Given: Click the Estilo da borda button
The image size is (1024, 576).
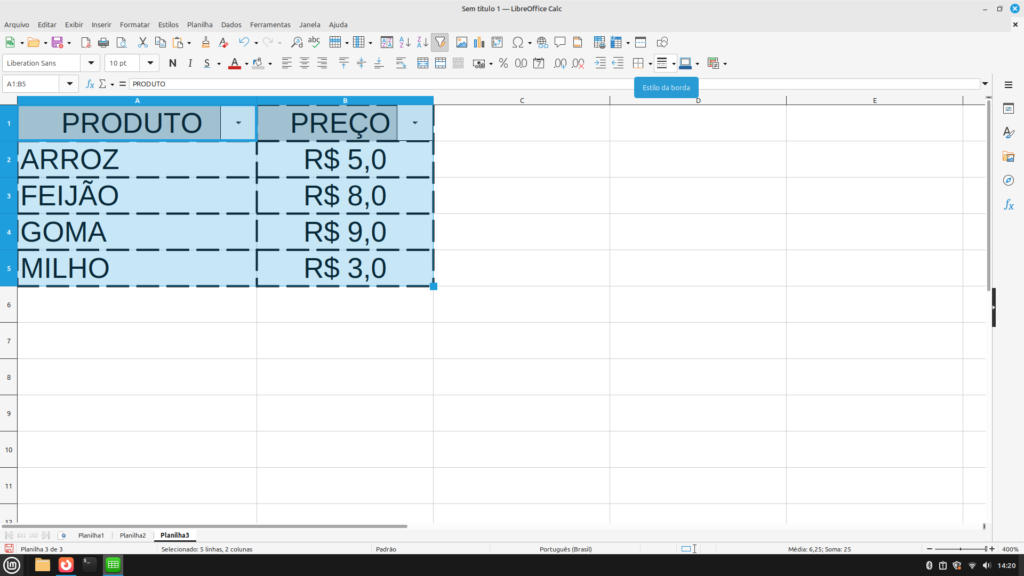Looking at the screenshot, I should tap(661, 63).
